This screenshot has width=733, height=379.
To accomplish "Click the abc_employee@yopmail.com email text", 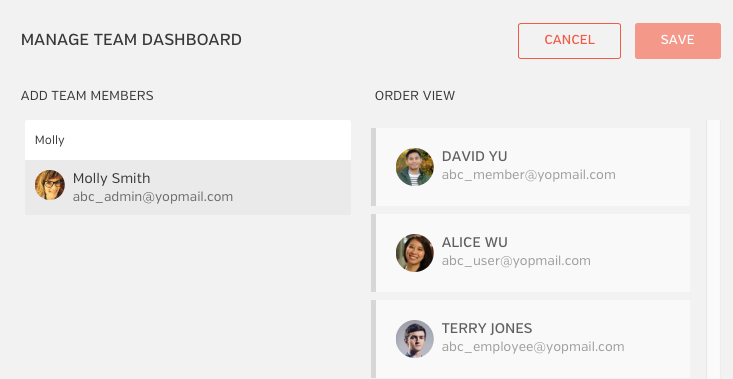I will pyautogui.click(x=533, y=347).
